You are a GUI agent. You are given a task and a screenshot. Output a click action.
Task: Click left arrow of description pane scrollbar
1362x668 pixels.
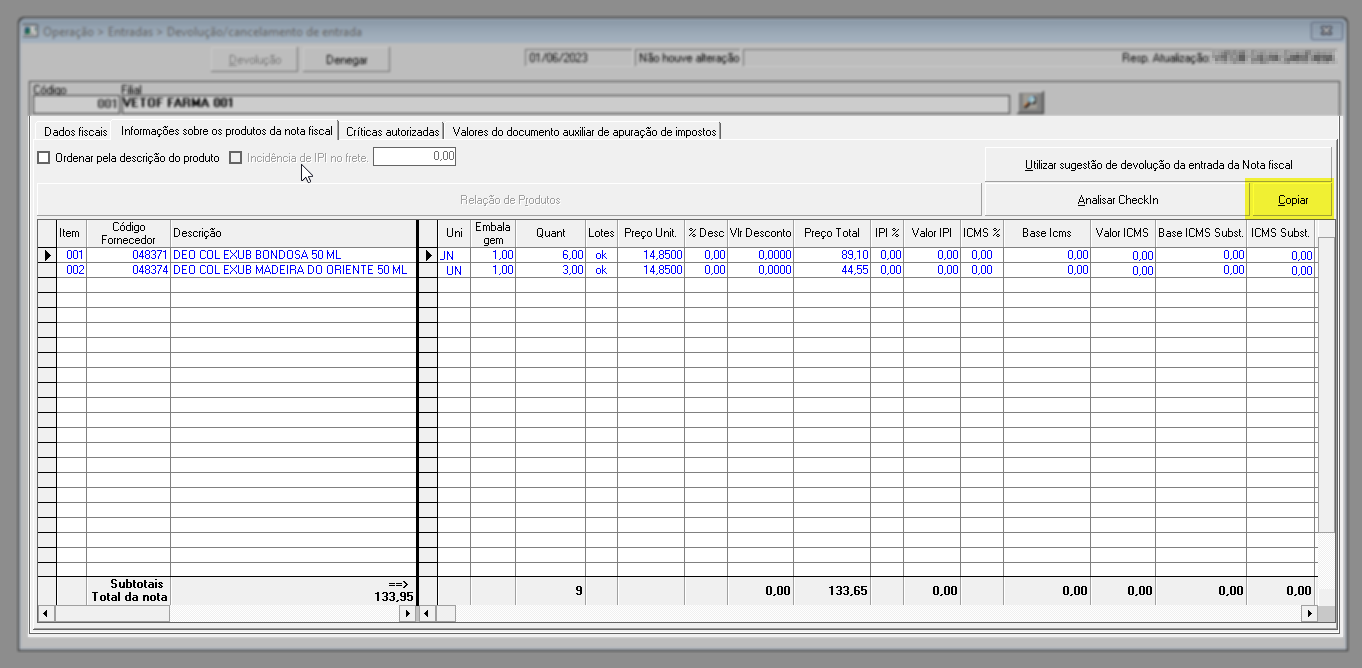[45, 613]
